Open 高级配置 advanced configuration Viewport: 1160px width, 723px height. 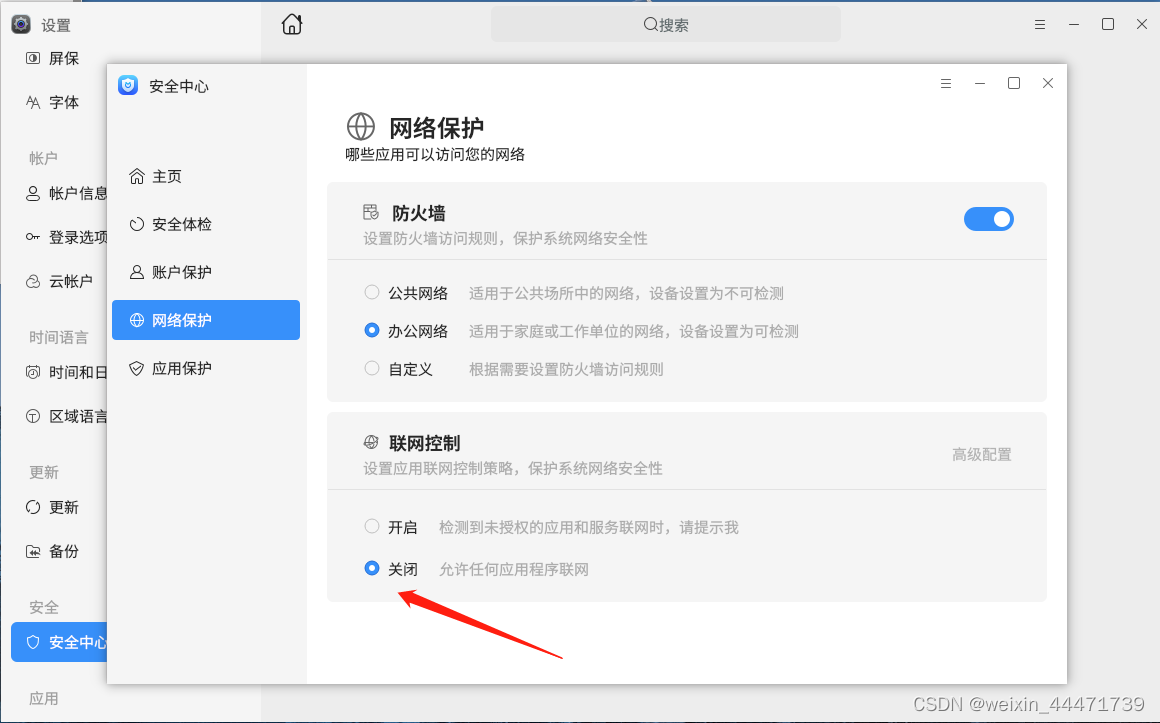click(x=981, y=453)
